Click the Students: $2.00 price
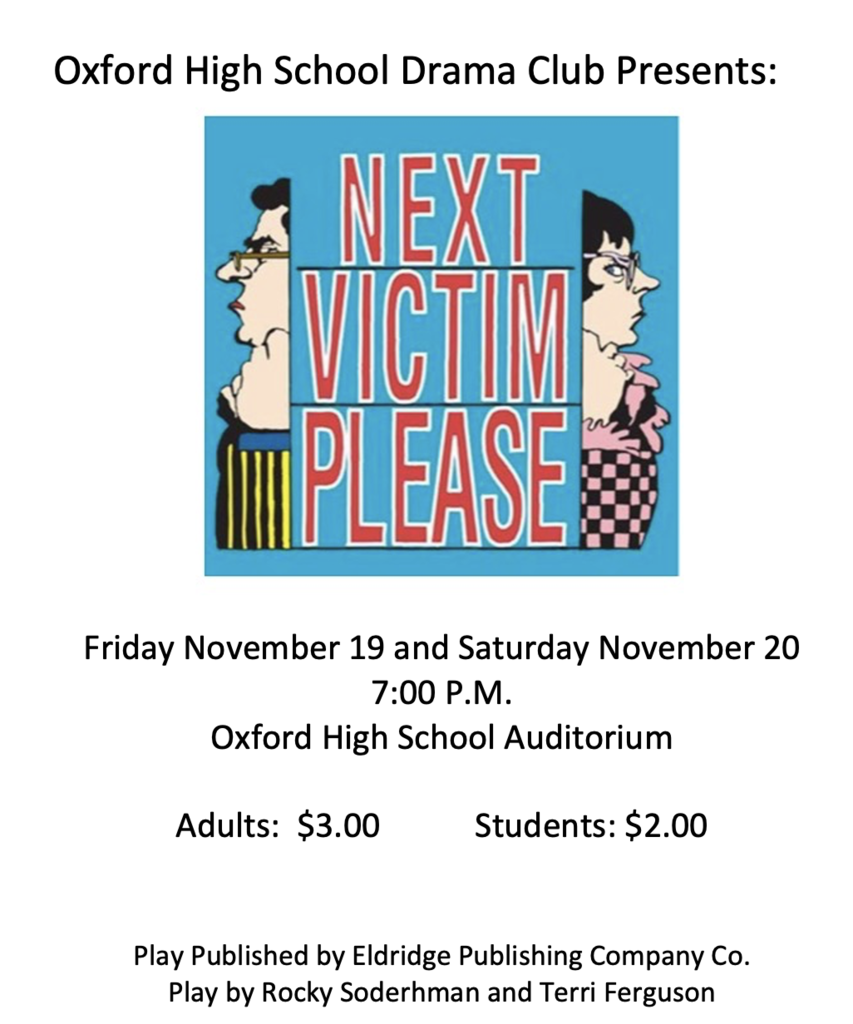The width and height of the screenshot is (853, 1024). tap(590, 825)
